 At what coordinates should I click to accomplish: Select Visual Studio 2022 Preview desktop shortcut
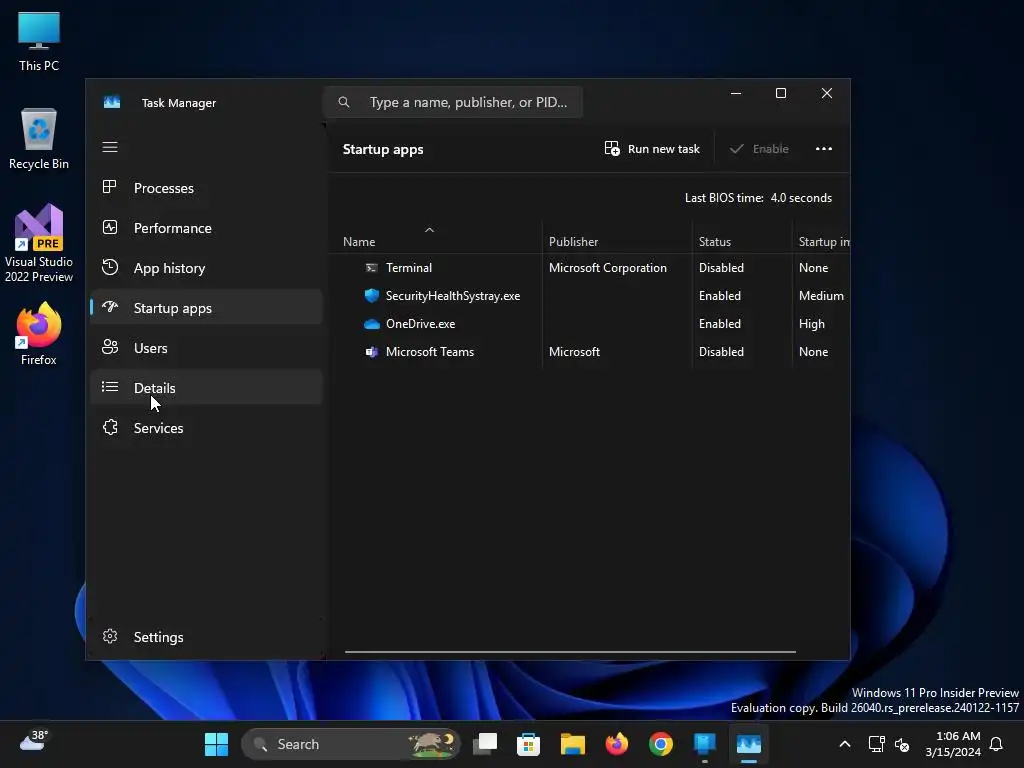(x=39, y=243)
